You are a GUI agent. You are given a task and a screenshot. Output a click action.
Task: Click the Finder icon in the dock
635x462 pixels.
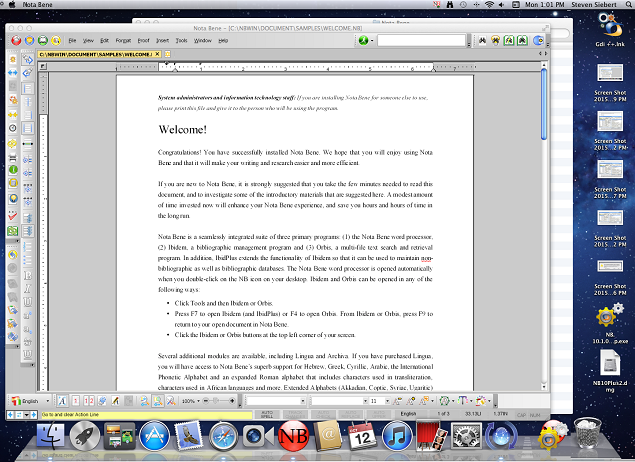[x=50, y=436]
